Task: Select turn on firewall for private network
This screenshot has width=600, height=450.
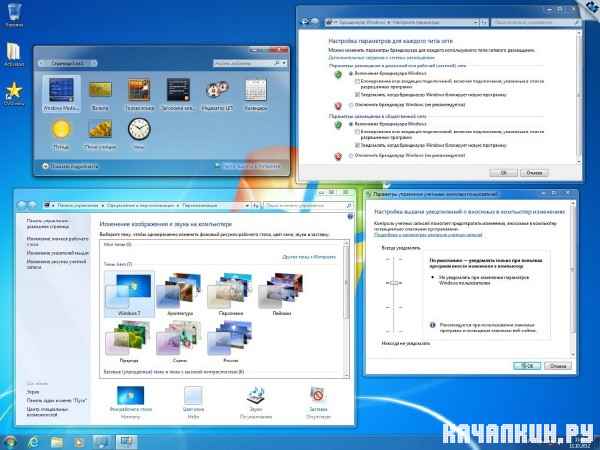Action: click(351, 73)
